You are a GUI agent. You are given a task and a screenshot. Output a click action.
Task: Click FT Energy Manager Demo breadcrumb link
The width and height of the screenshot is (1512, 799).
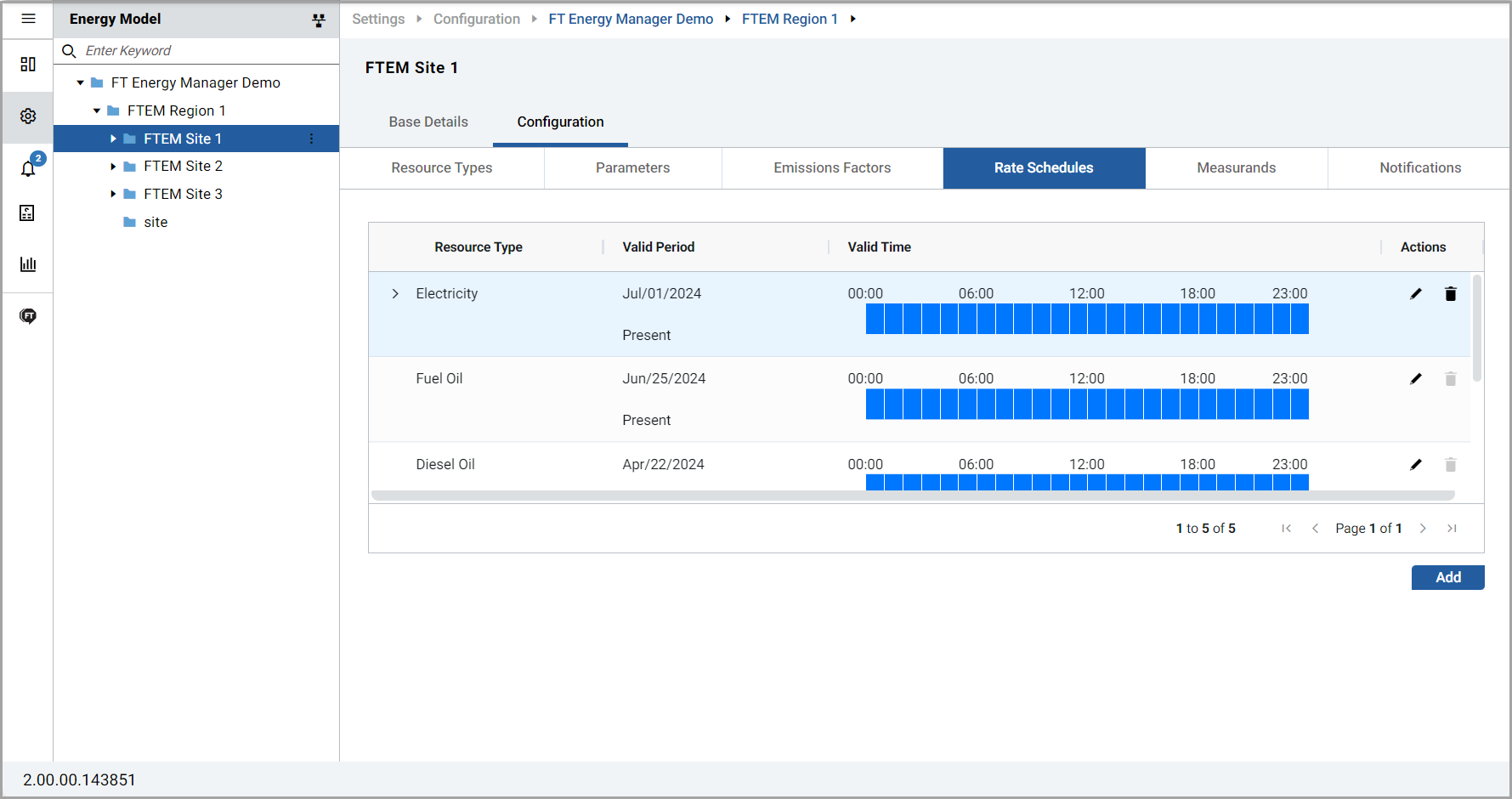[631, 20]
